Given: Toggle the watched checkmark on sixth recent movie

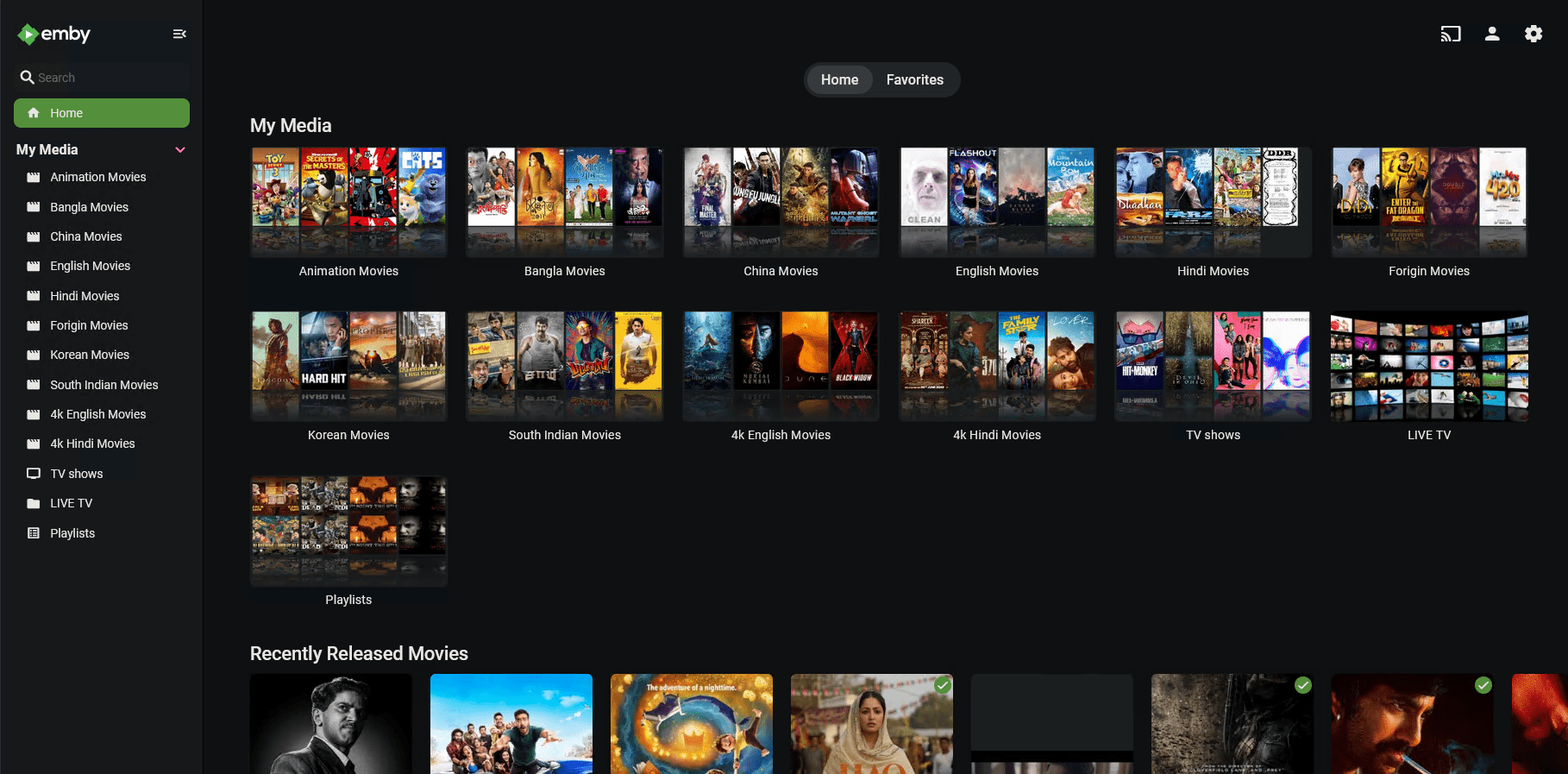Looking at the screenshot, I should tap(1302, 685).
